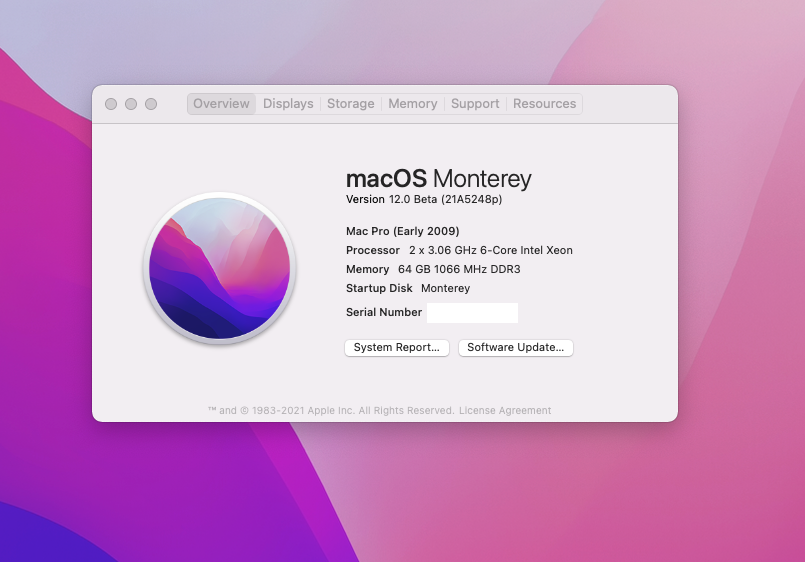This screenshot has height=562, width=805.
Task: Click the Apple copyright 1983-2021 text
Action: point(331,411)
